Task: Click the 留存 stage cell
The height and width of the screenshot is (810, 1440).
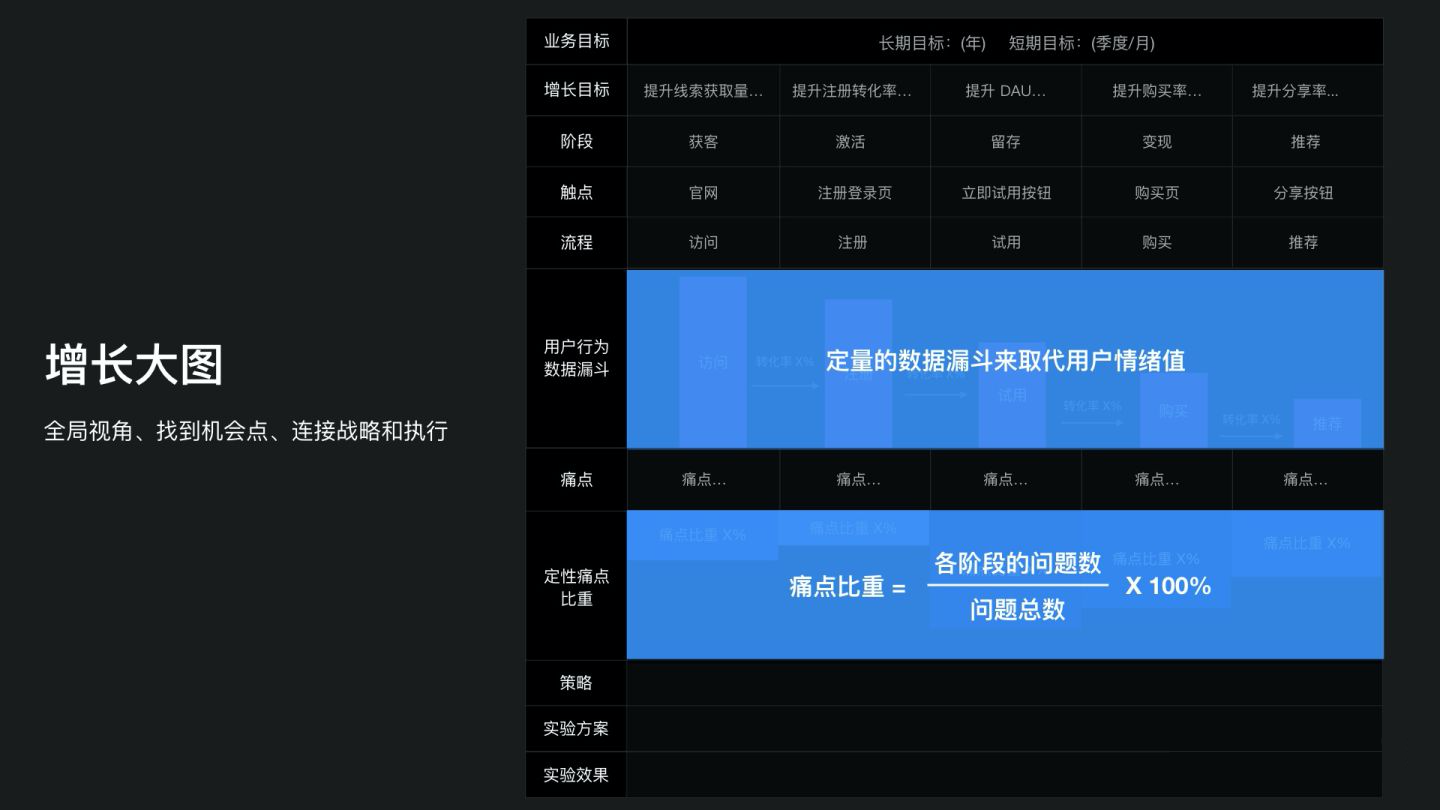Action: click(x=1005, y=141)
